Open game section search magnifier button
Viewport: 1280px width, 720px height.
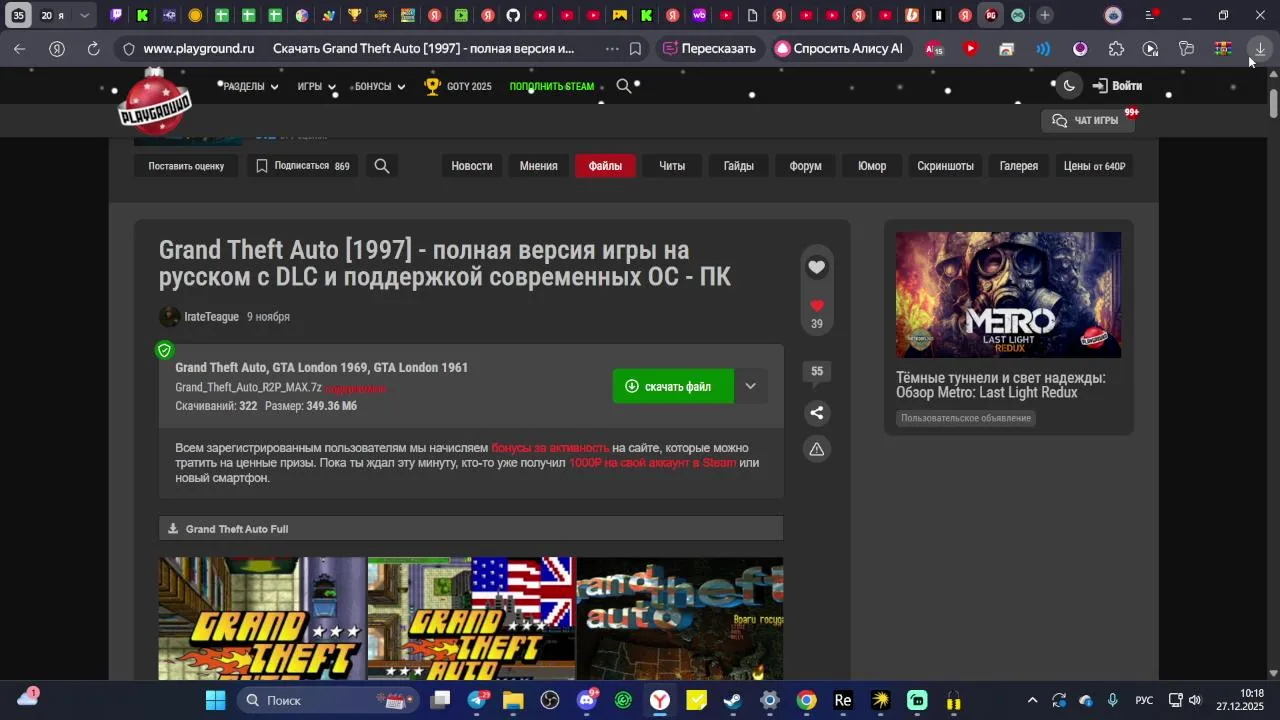pos(382,166)
